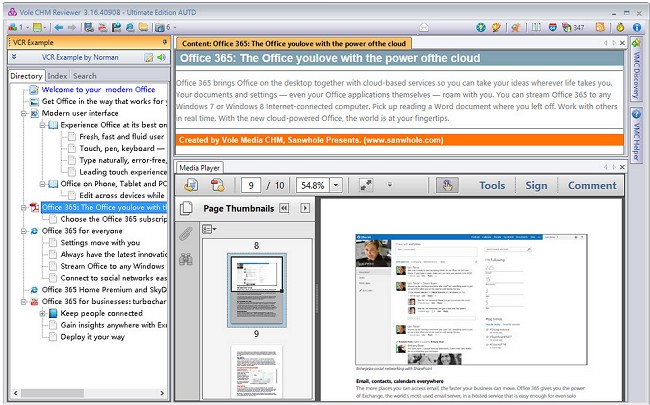
Task: Close the Content panel with the X
Action: click(622, 43)
